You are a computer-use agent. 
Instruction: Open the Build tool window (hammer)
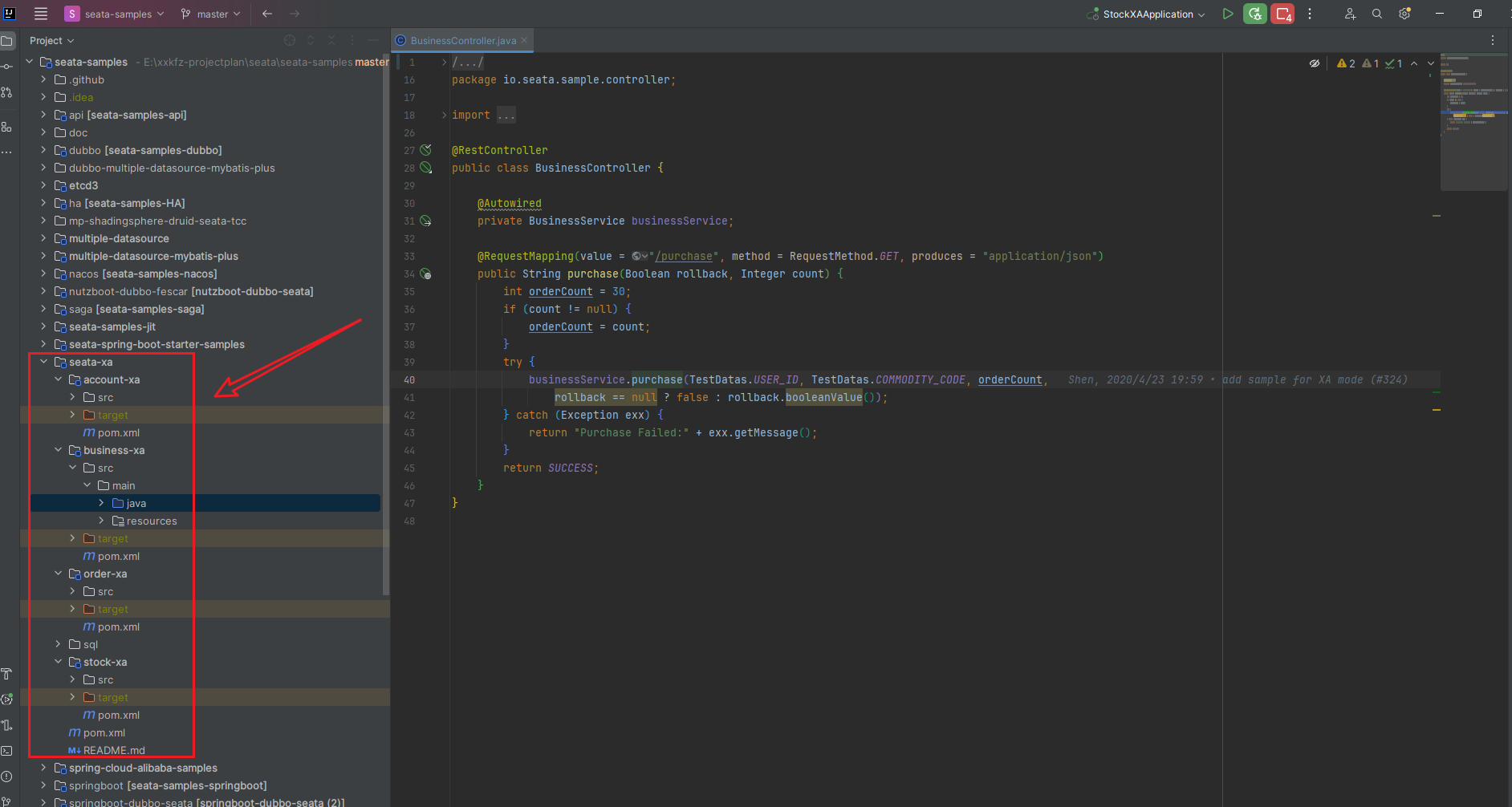tap(7, 674)
